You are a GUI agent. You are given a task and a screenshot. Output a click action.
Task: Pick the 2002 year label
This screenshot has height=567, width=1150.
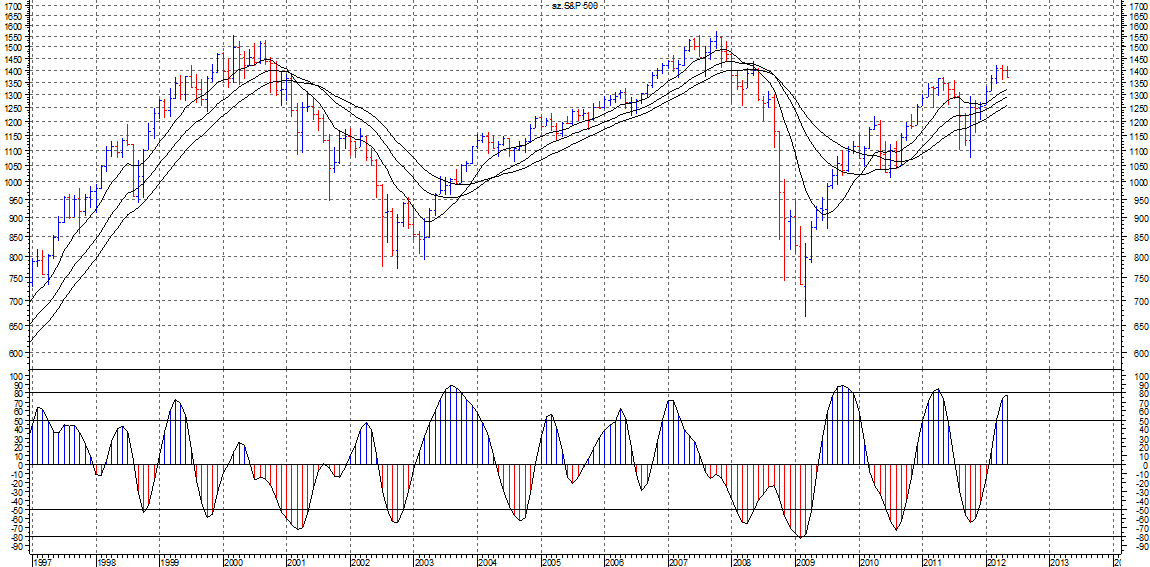pos(360,562)
